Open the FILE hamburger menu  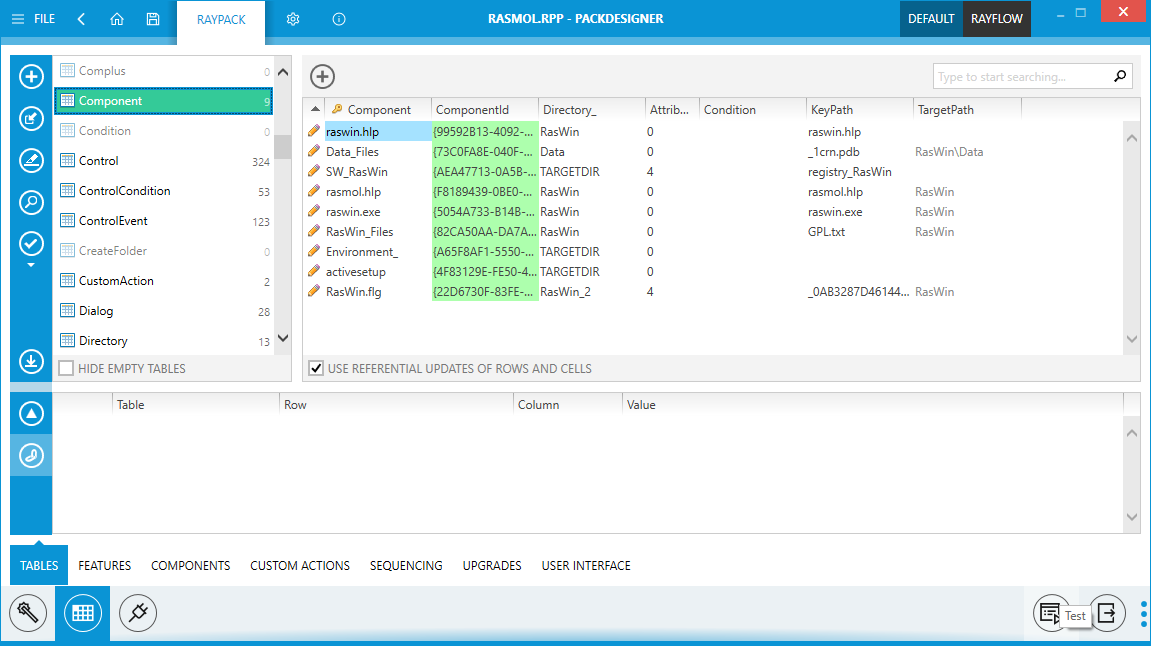[x=33, y=19]
